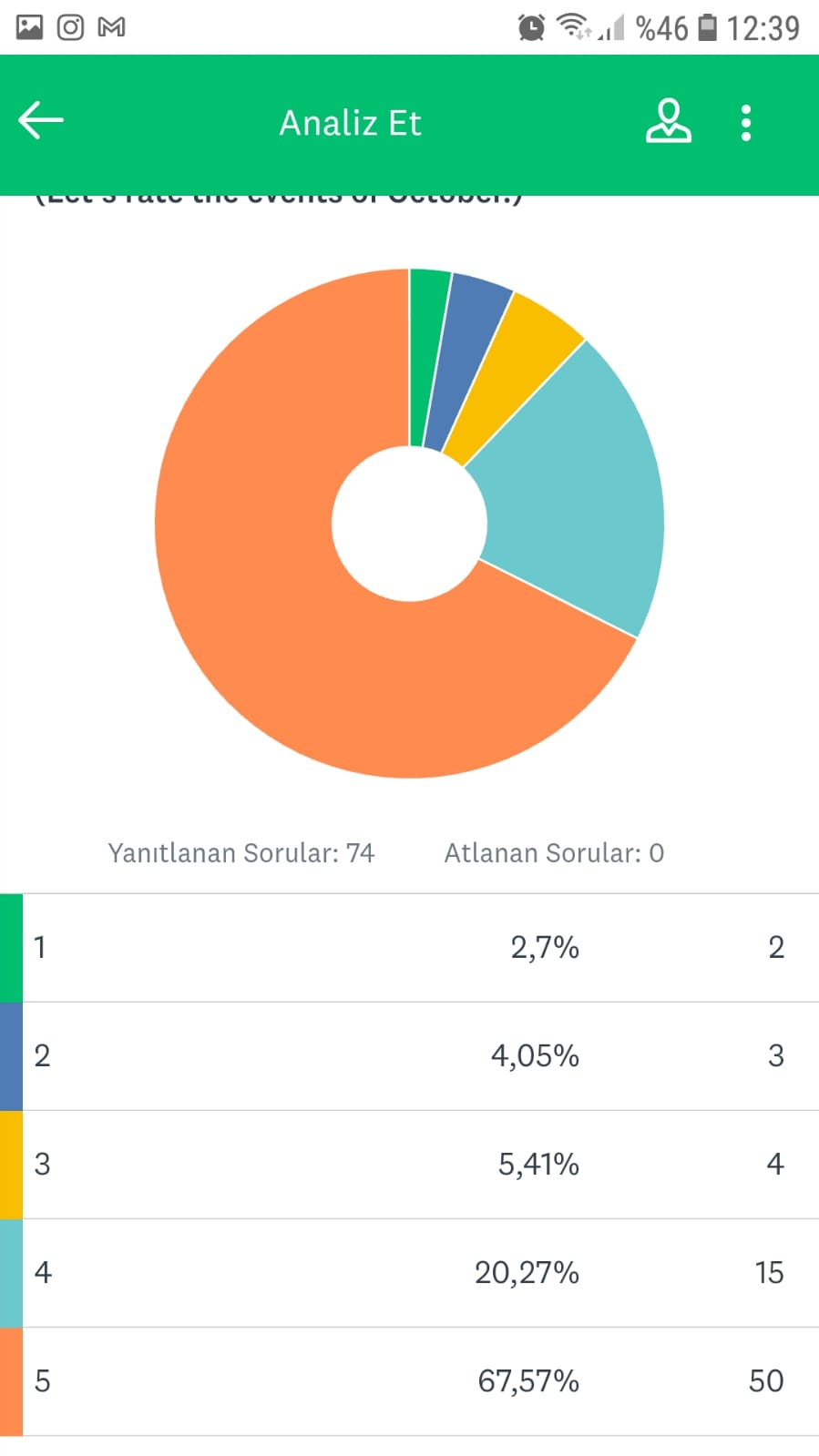The image size is (819, 1456).
Task: Open the Instagram icon in the status bar
Action: (70, 26)
